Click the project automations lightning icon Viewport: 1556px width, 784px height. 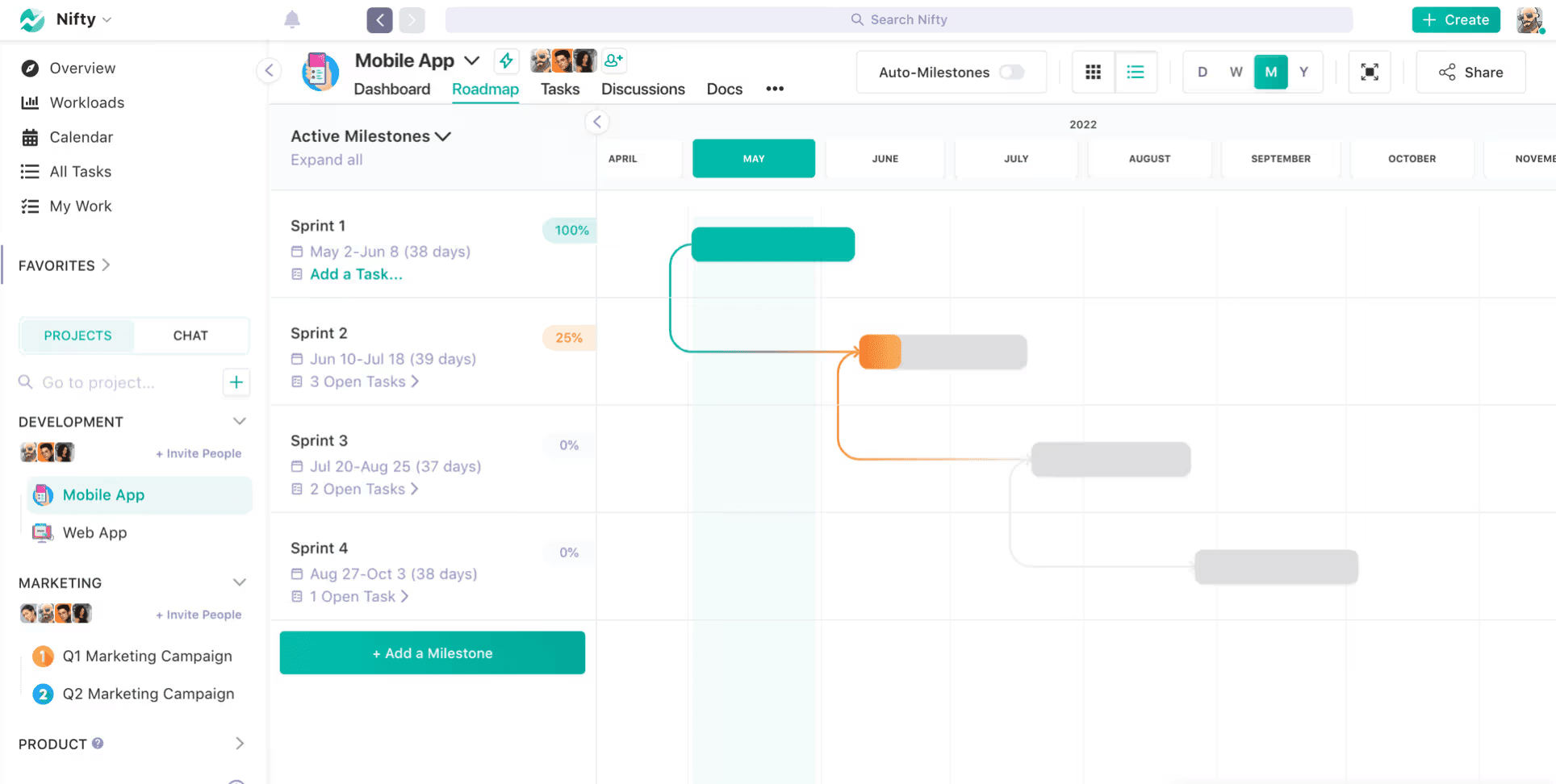(x=505, y=60)
